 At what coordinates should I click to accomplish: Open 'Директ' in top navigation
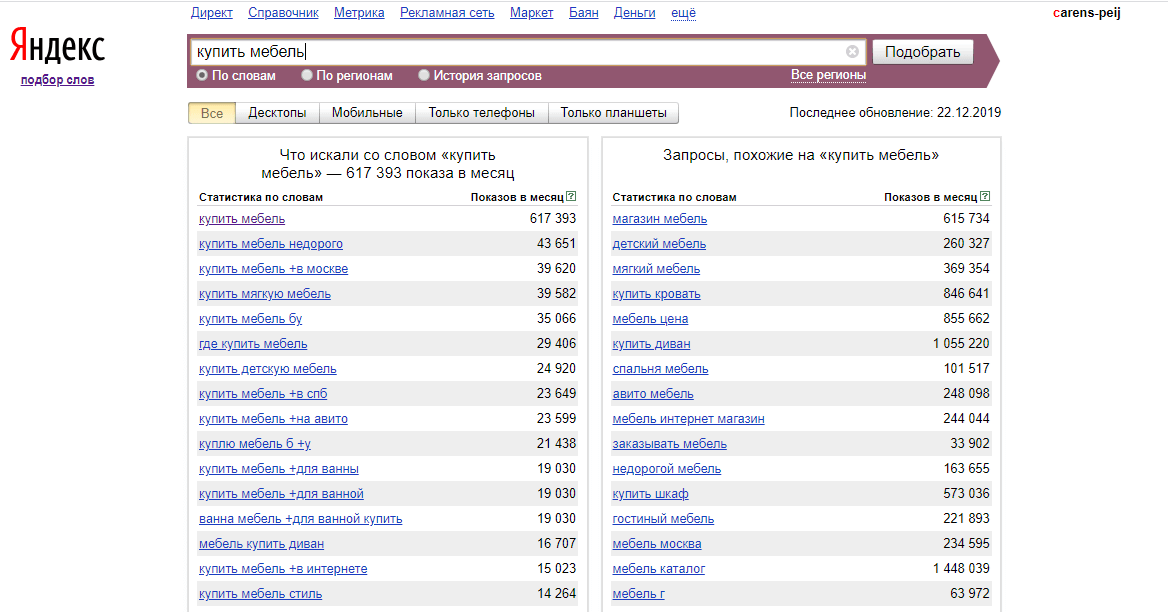point(212,13)
